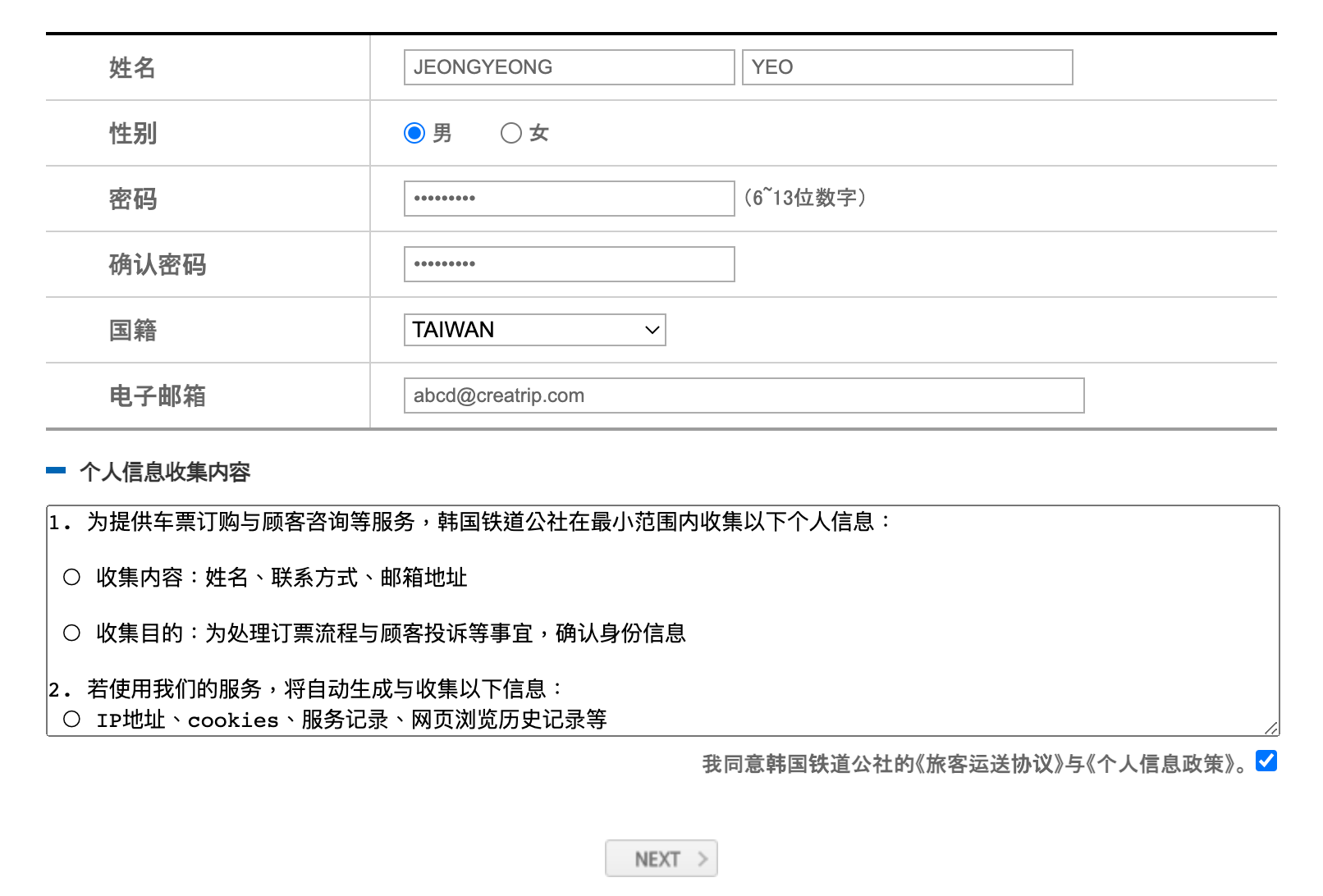Open the 国籍 nationality dropdown
Image resolution: width=1323 pixels, height=896 pixels.
533,330
